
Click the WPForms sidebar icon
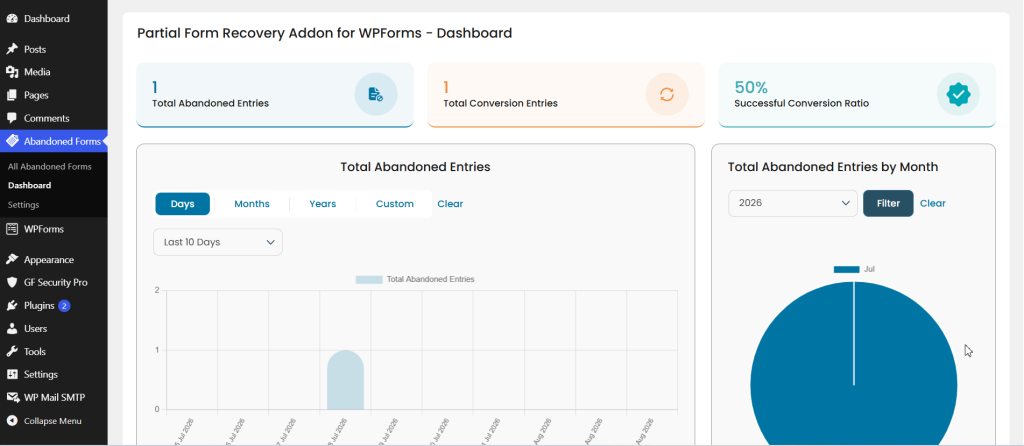12,229
